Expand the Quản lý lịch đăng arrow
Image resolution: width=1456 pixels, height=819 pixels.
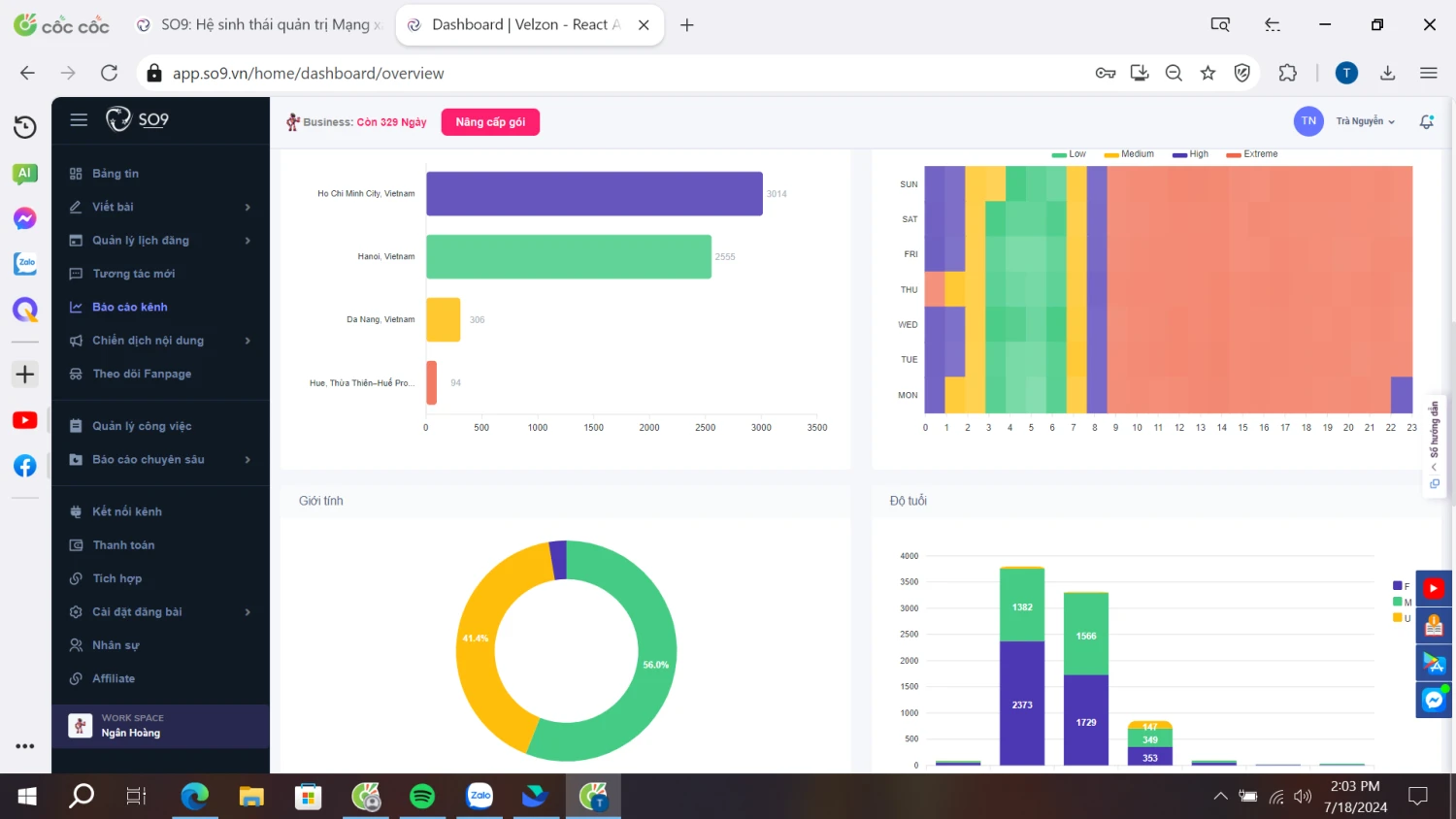(248, 241)
